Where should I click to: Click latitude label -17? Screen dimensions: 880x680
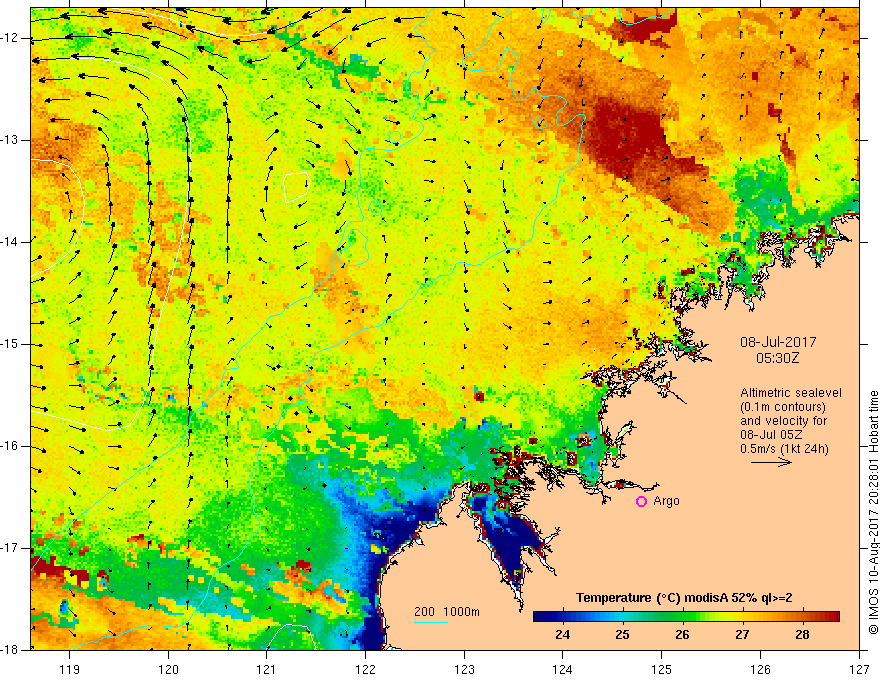11,548
